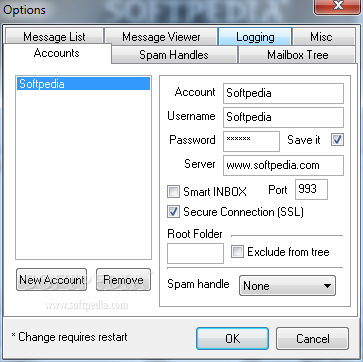Click the Server address field
Viewport: 363px width, 362px height.
(283, 165)
